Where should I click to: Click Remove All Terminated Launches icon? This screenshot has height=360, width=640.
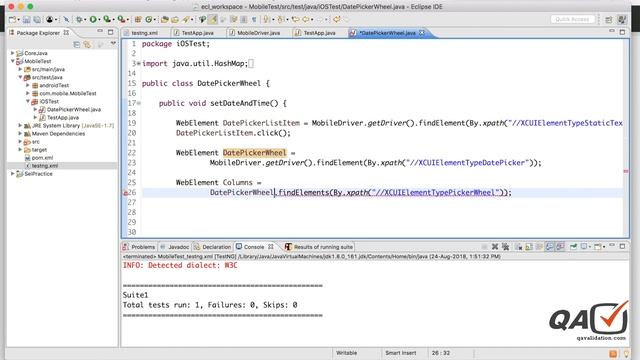(505, 247)
